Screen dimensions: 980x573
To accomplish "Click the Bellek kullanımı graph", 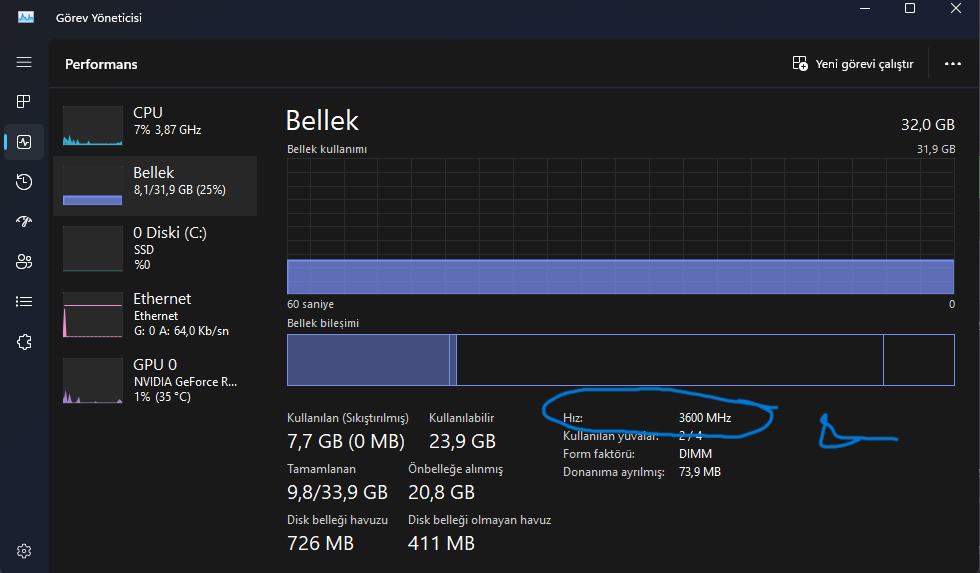I will click(x=620, y=225).
